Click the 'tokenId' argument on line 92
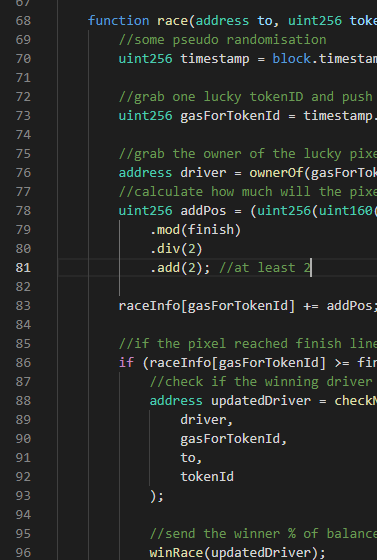 point(207,477)
